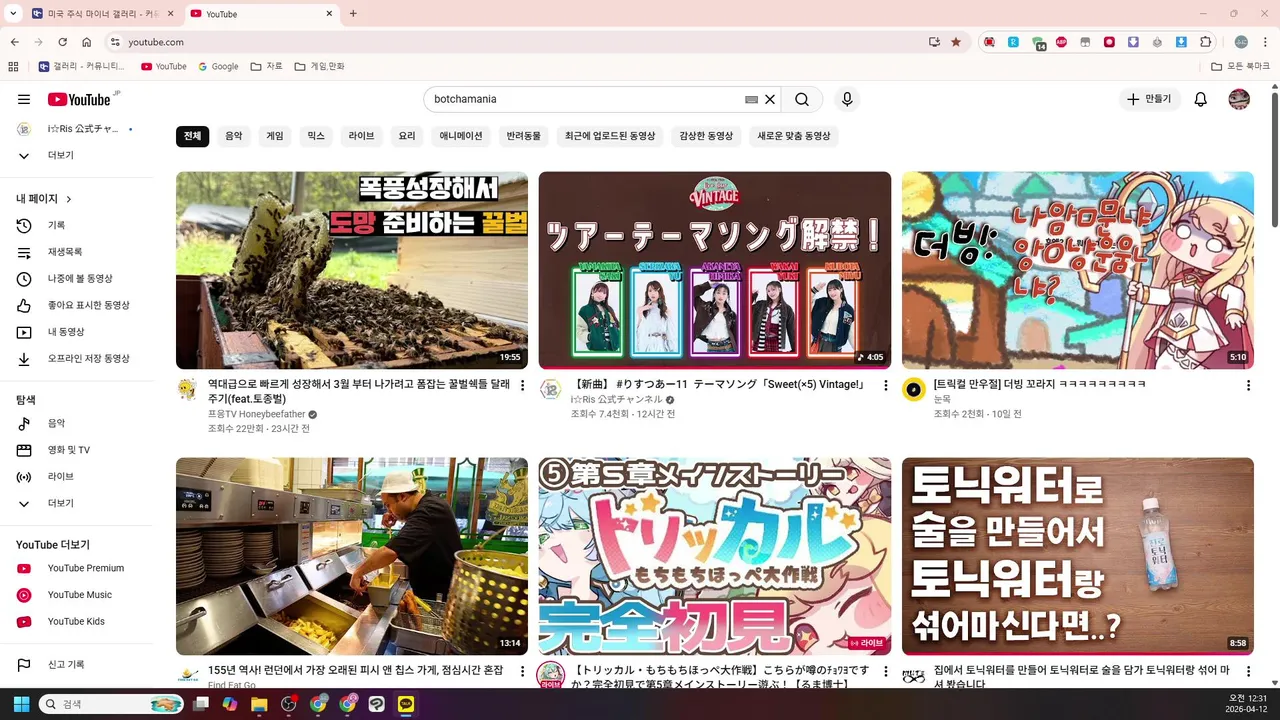Open the 토닉워터 video thumbnail

click(x=1077, y=556)
